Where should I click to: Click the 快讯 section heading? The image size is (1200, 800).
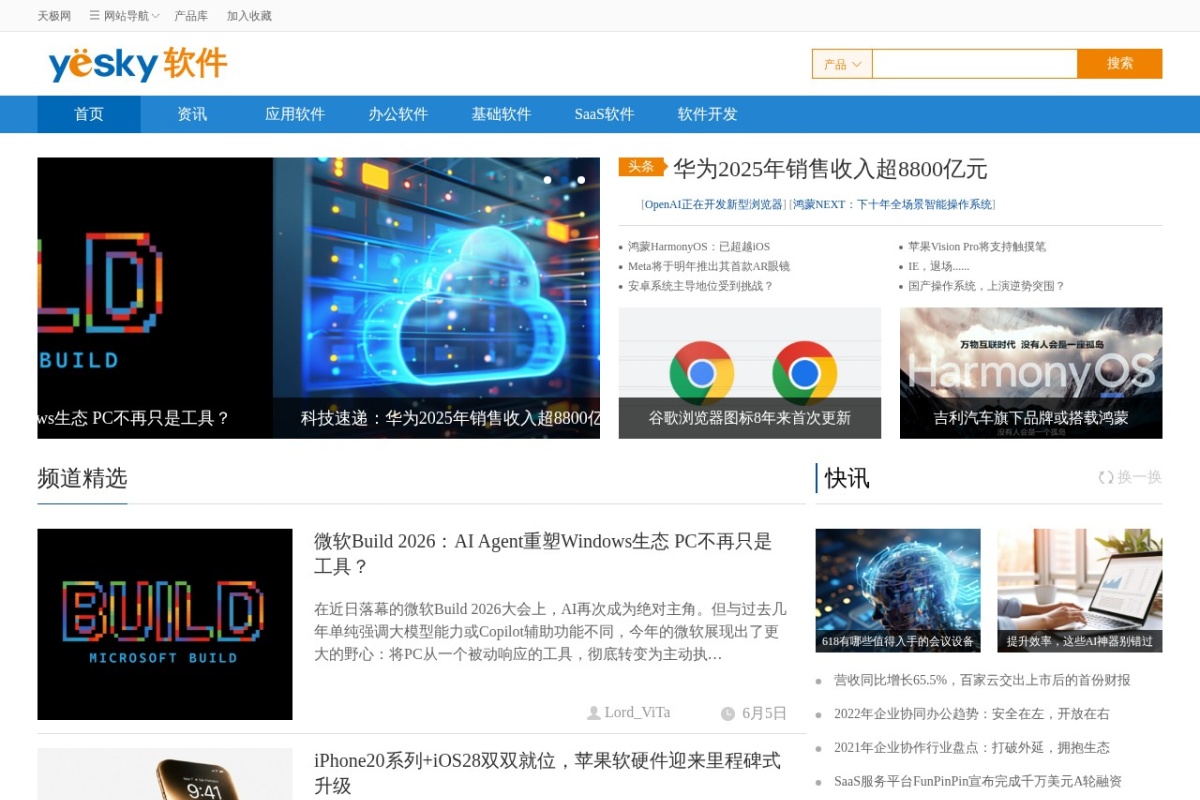coord(847,478)
